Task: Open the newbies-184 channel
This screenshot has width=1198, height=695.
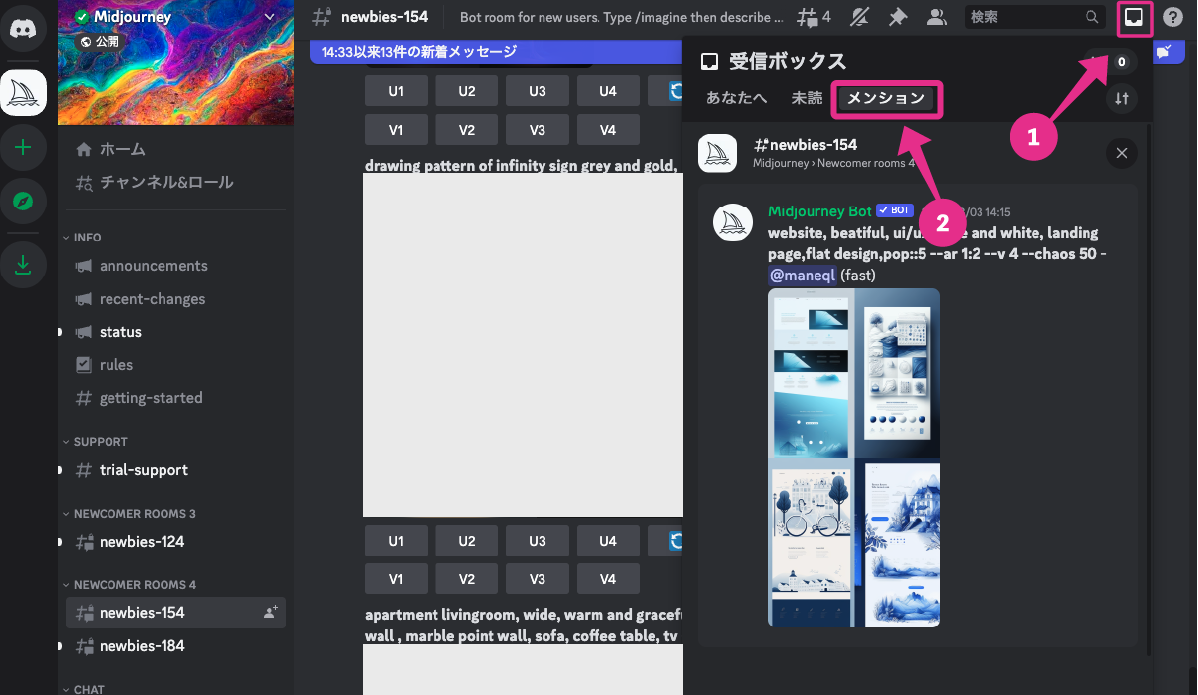Action: coord(176,646)
